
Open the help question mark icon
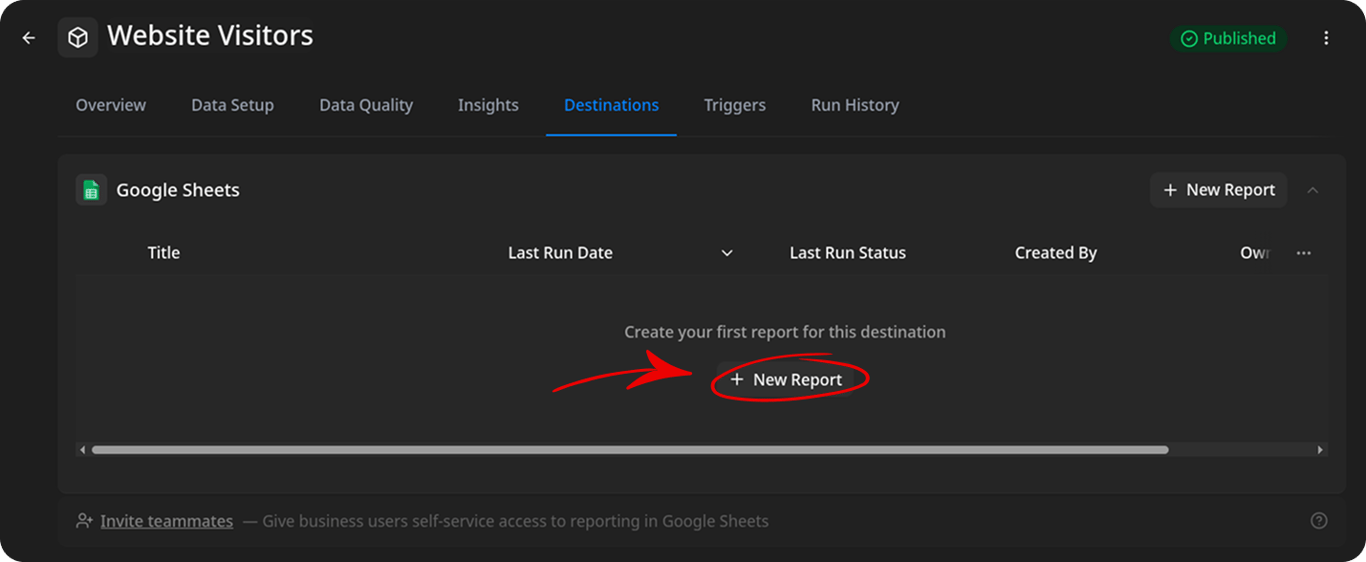click(x=1319, y=521)
